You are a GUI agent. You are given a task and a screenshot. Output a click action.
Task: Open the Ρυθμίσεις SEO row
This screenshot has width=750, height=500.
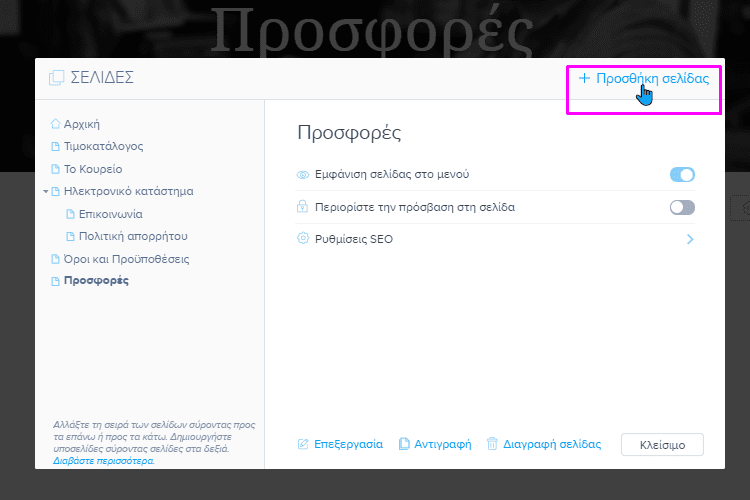pyautogui.click(x=495, y=239)
